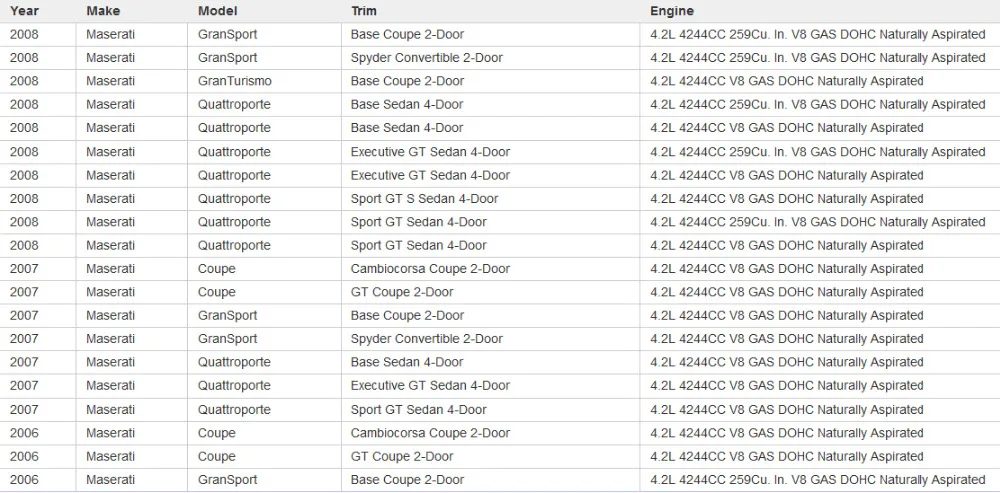Click Coupe model in 2006 GT Coupe row
Viewport: 1000px width, 493px height.
pos(216,456)
